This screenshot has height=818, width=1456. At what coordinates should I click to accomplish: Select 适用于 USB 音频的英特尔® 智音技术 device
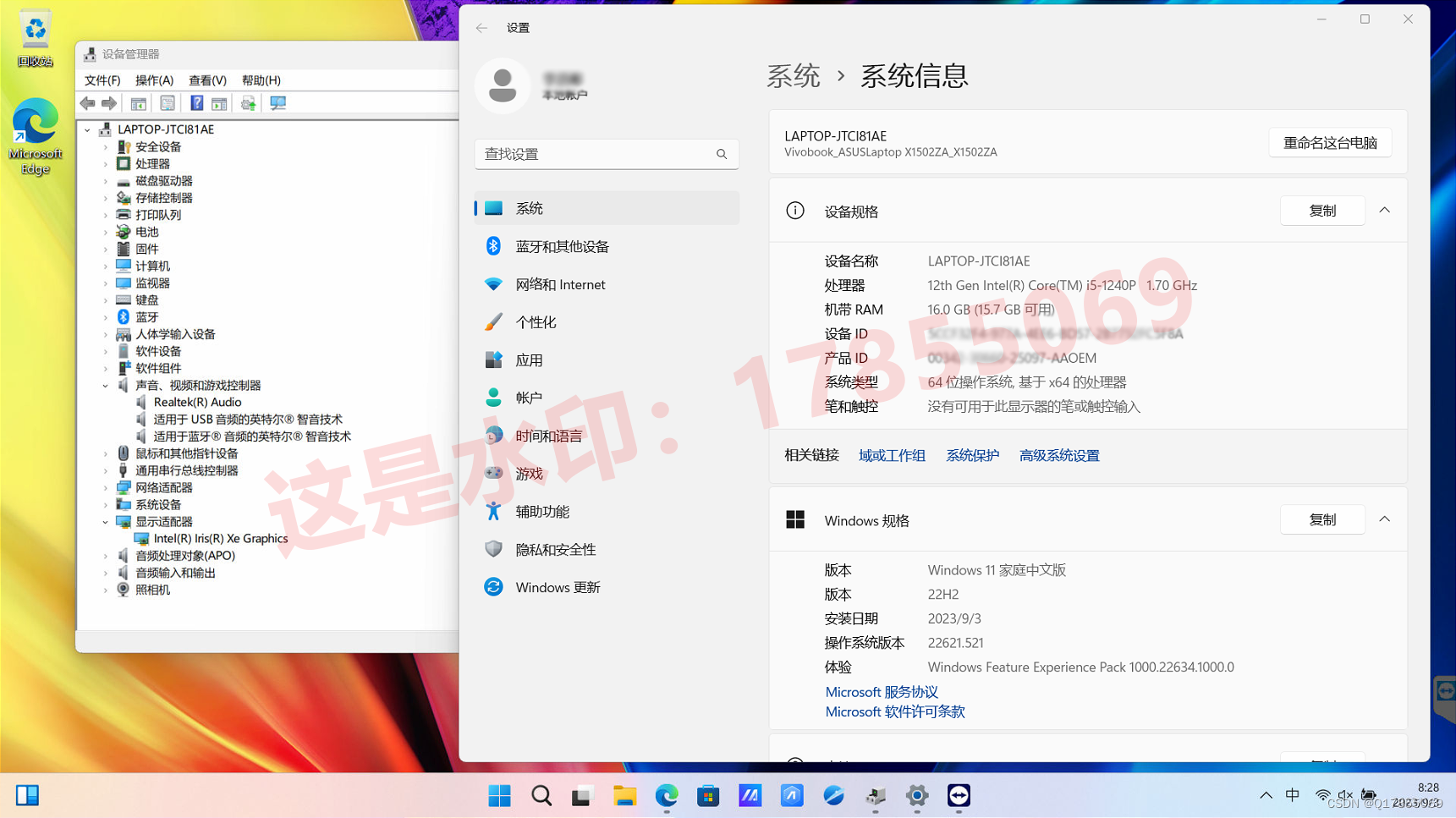[247, 420]
